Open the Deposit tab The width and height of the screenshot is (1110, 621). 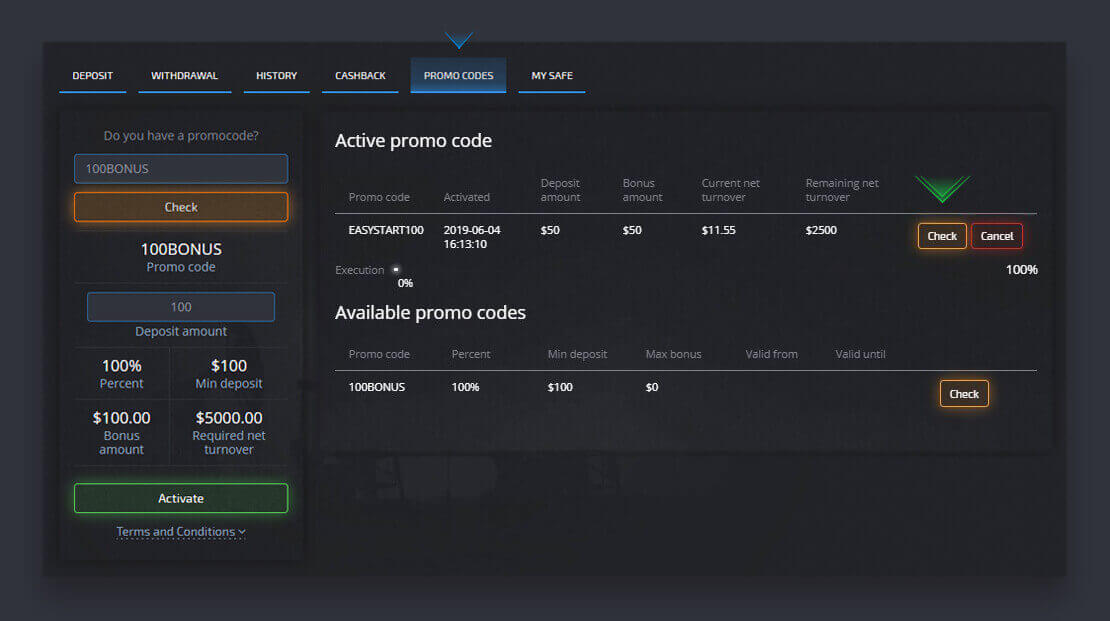point(92,76)
